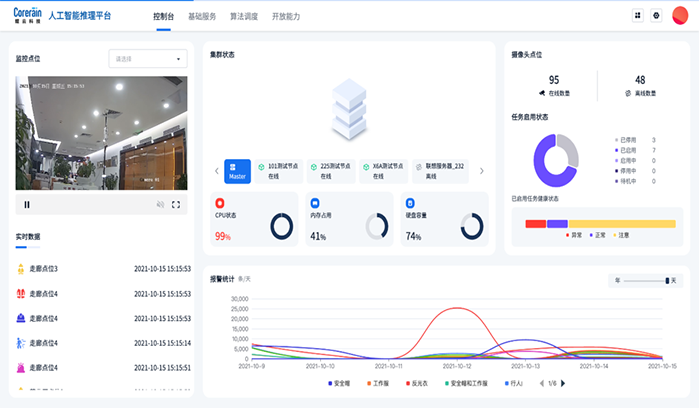Adjust the 年/天 range slider handle
Image resolution: width=699 pixels, height=408 pixels.
tap(667, 280)
